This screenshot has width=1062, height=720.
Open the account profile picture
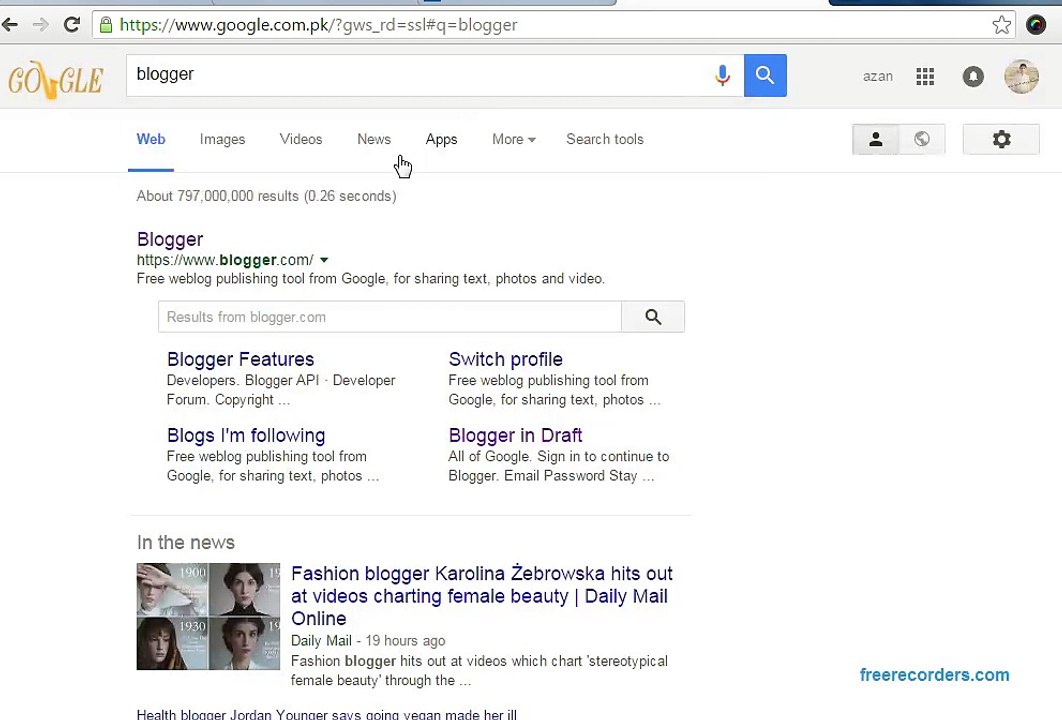(x=1021, y=77)
